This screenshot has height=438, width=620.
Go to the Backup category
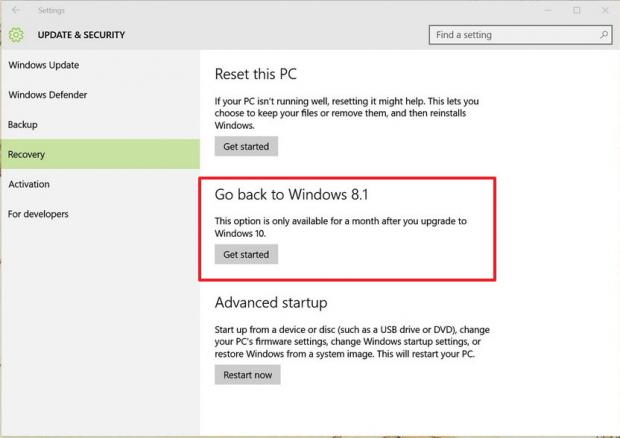[23, 125]
